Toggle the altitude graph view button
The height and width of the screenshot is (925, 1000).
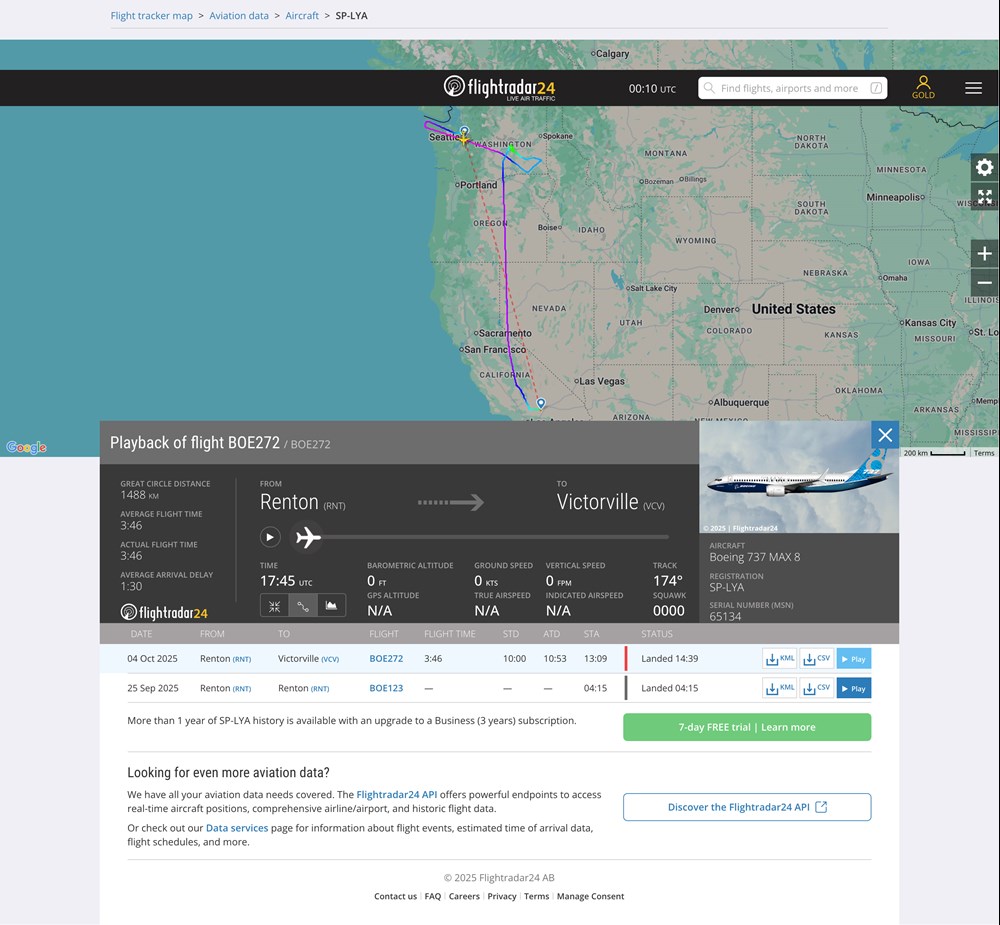pos(331,605)
